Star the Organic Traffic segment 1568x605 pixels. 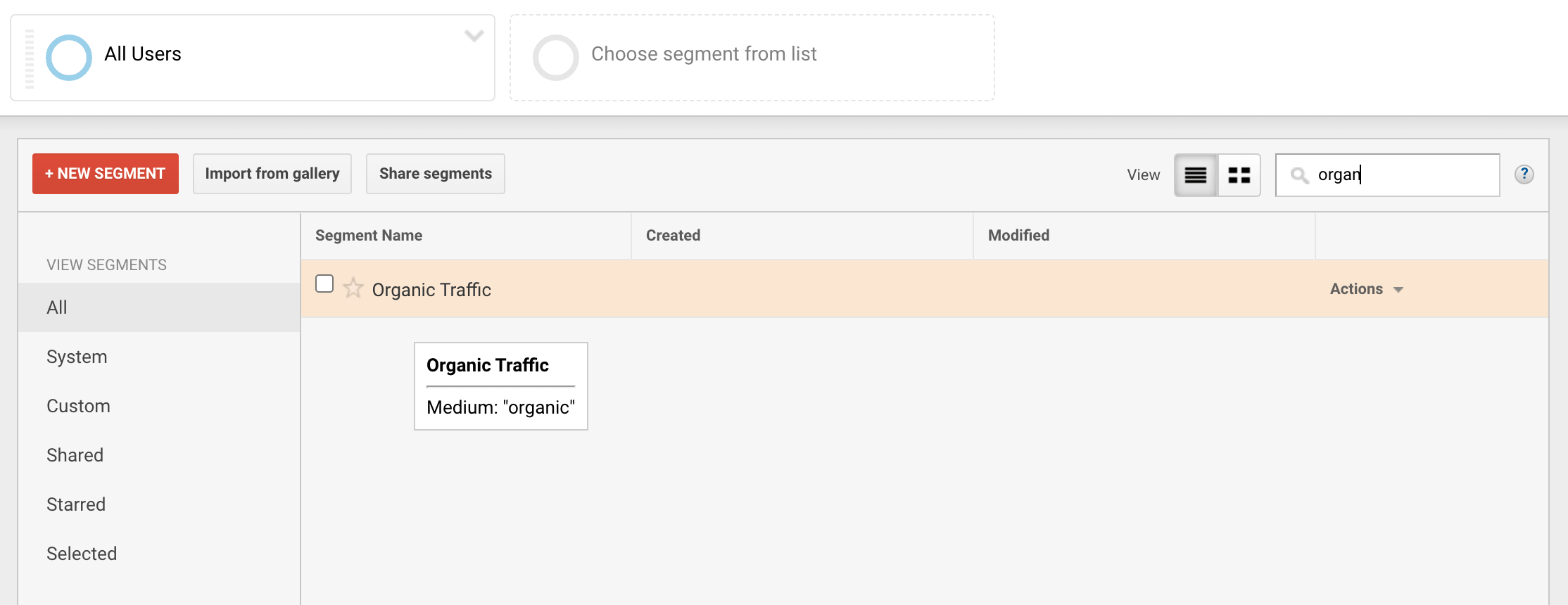pos(353,288)
